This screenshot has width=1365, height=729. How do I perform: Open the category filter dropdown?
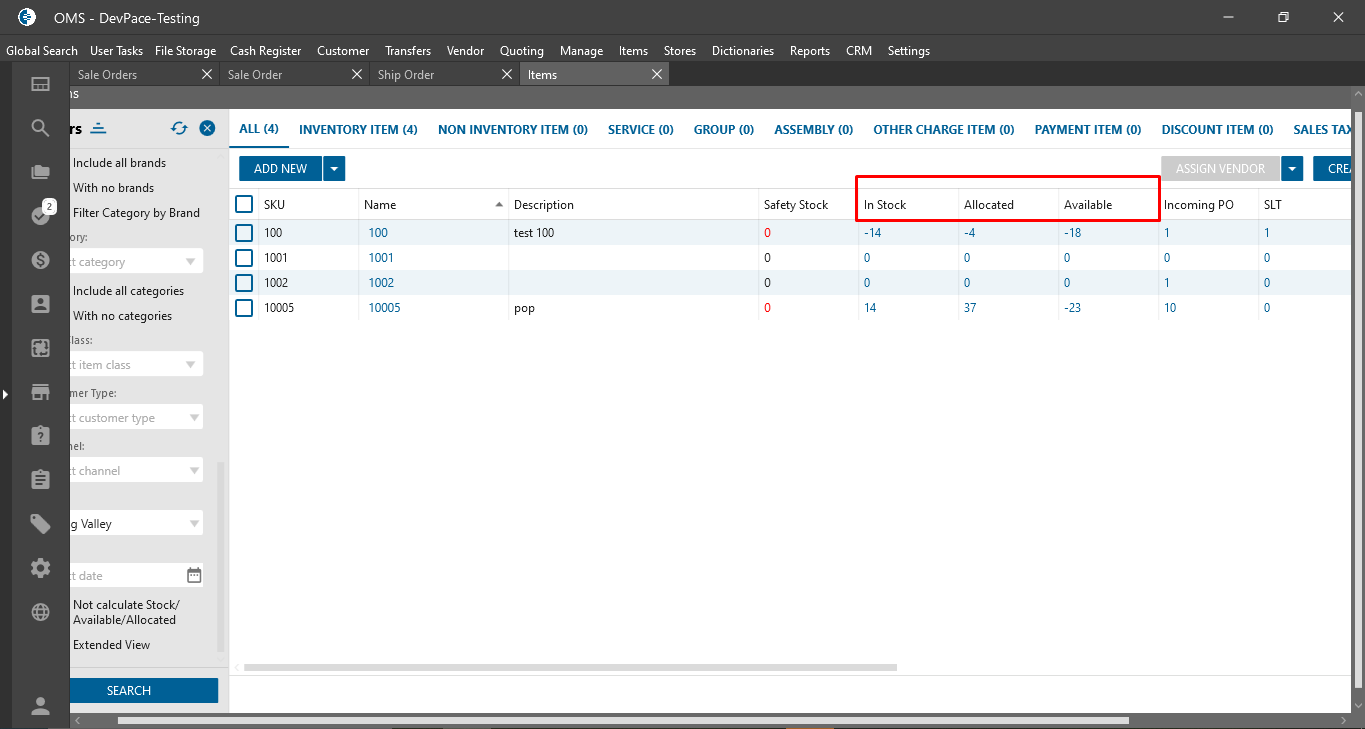point(191,262)
